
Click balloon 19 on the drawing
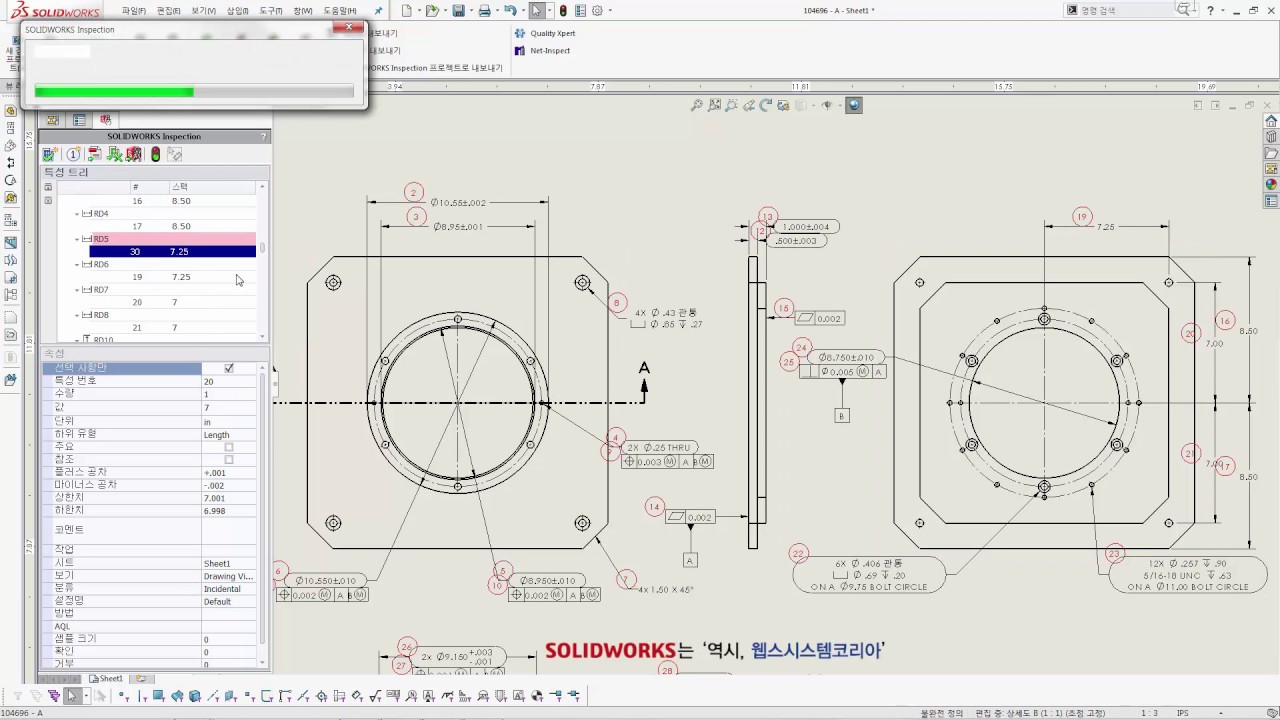(x=1081, y=217)
